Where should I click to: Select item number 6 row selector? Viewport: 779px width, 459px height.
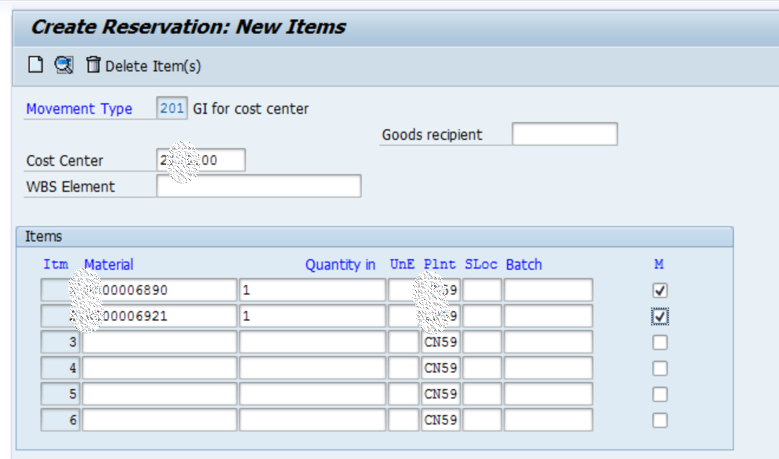click(x=60, y=420)
